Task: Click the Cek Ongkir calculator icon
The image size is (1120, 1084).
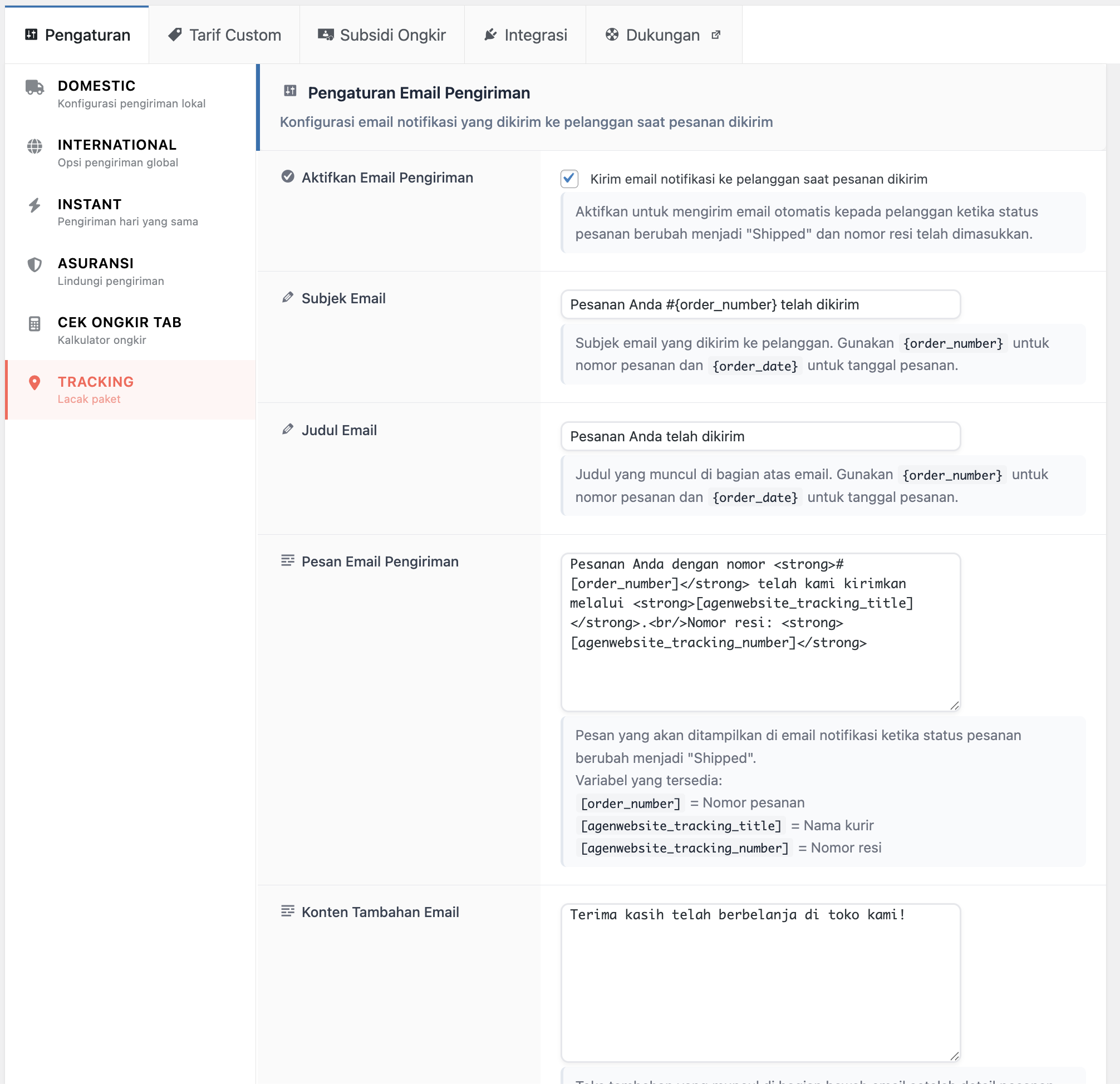Action: pyautogui.click(x=35, y=324)
